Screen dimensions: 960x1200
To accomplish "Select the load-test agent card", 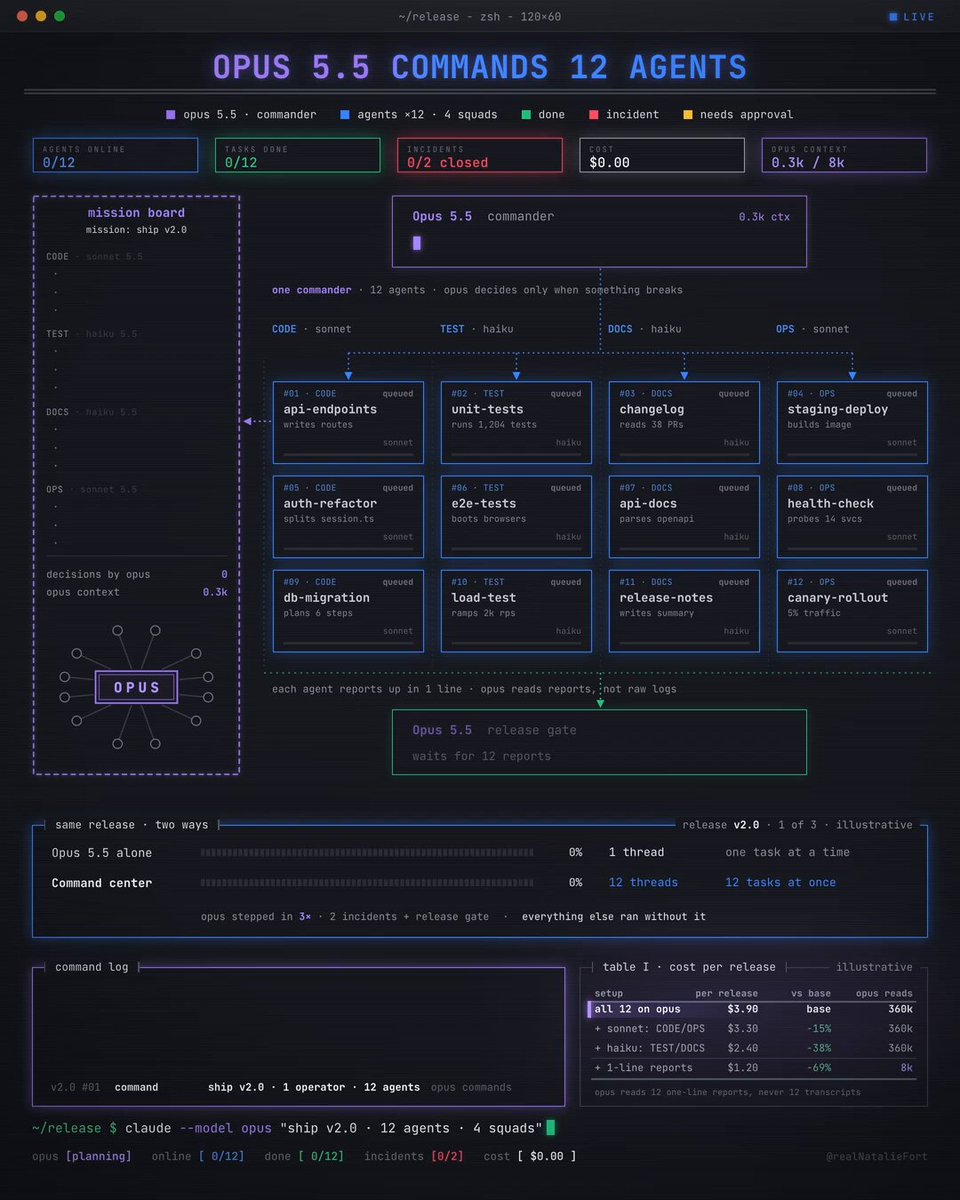I will click(516, 611).
